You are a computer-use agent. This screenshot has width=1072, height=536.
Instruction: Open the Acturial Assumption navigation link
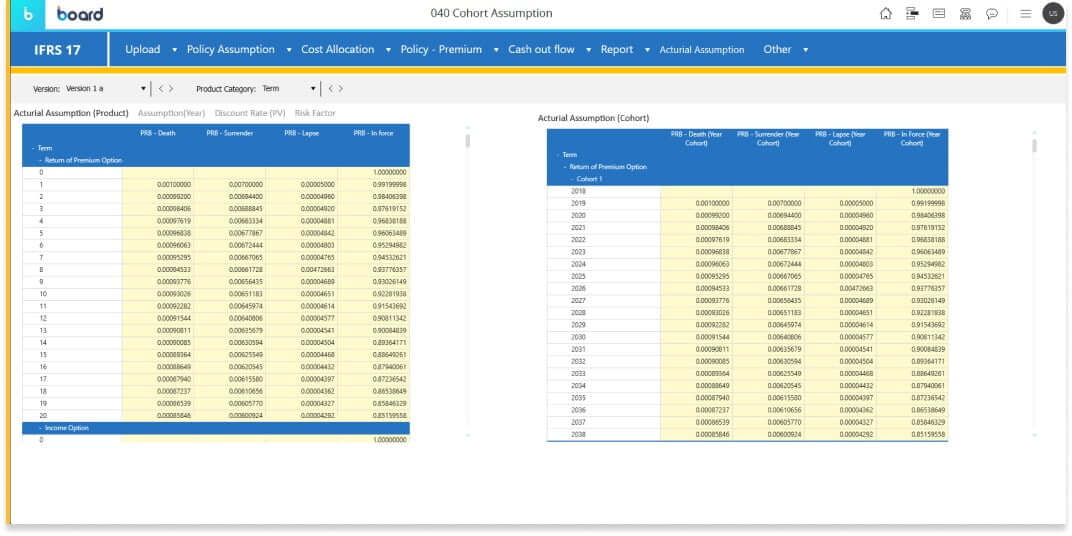701,50
